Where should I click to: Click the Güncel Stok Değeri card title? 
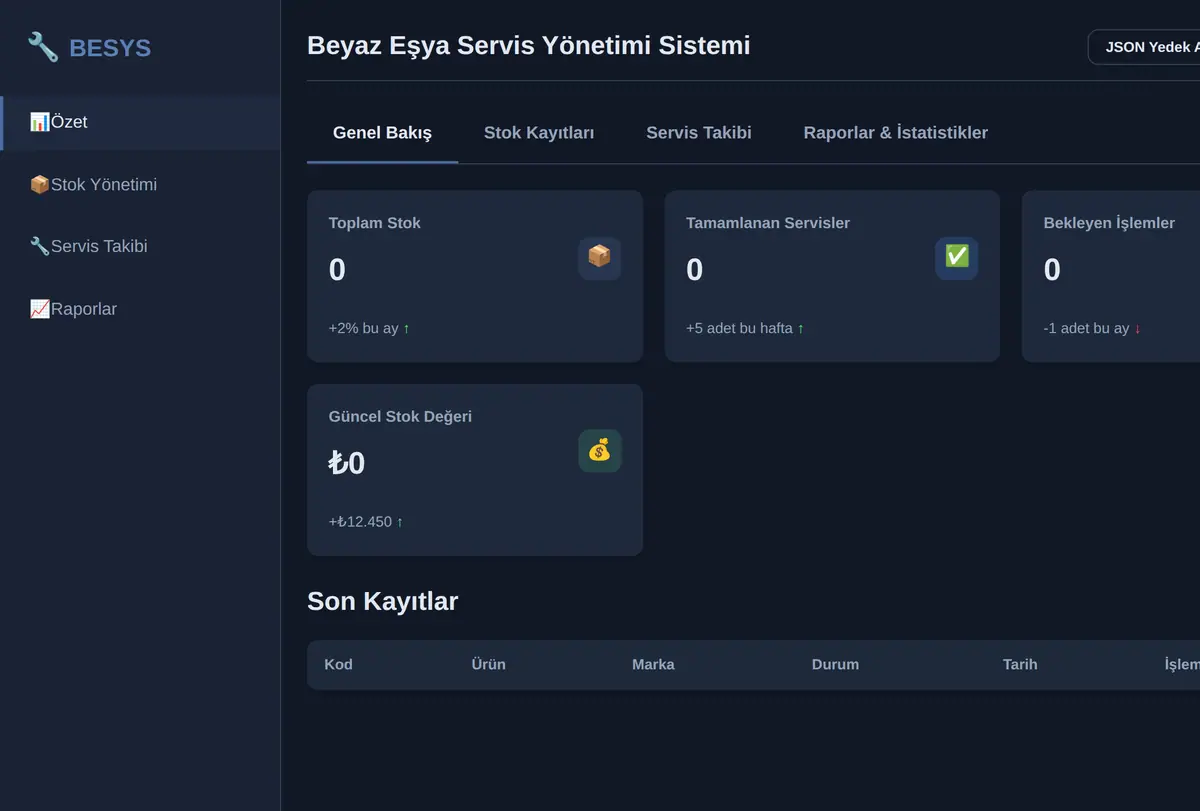(400, 416)
